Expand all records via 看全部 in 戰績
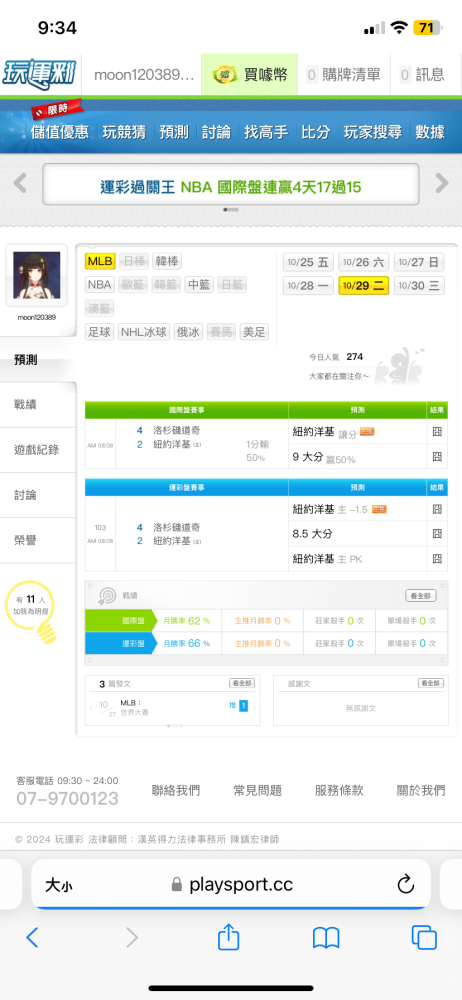This screenshot has width=462, height=1000. click(421, 596)
